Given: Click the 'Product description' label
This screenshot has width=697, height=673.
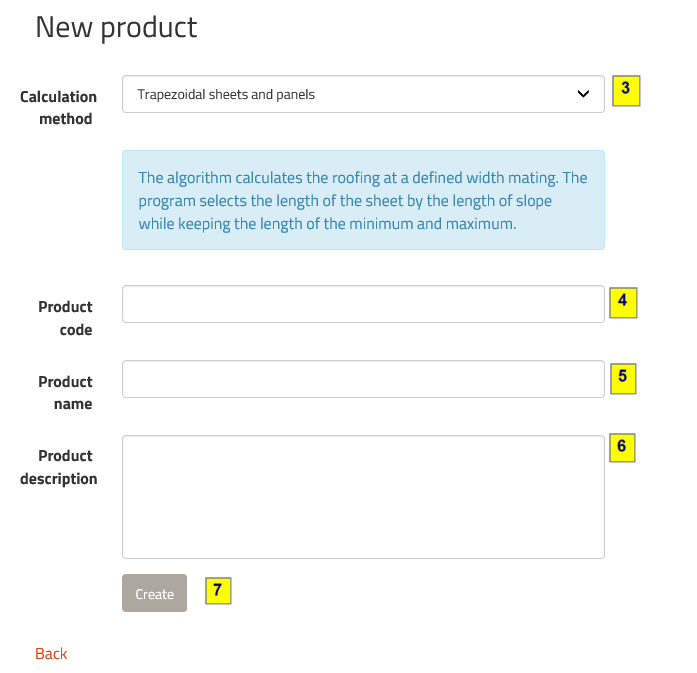Looking at the screenshot, I should (59, 467).
